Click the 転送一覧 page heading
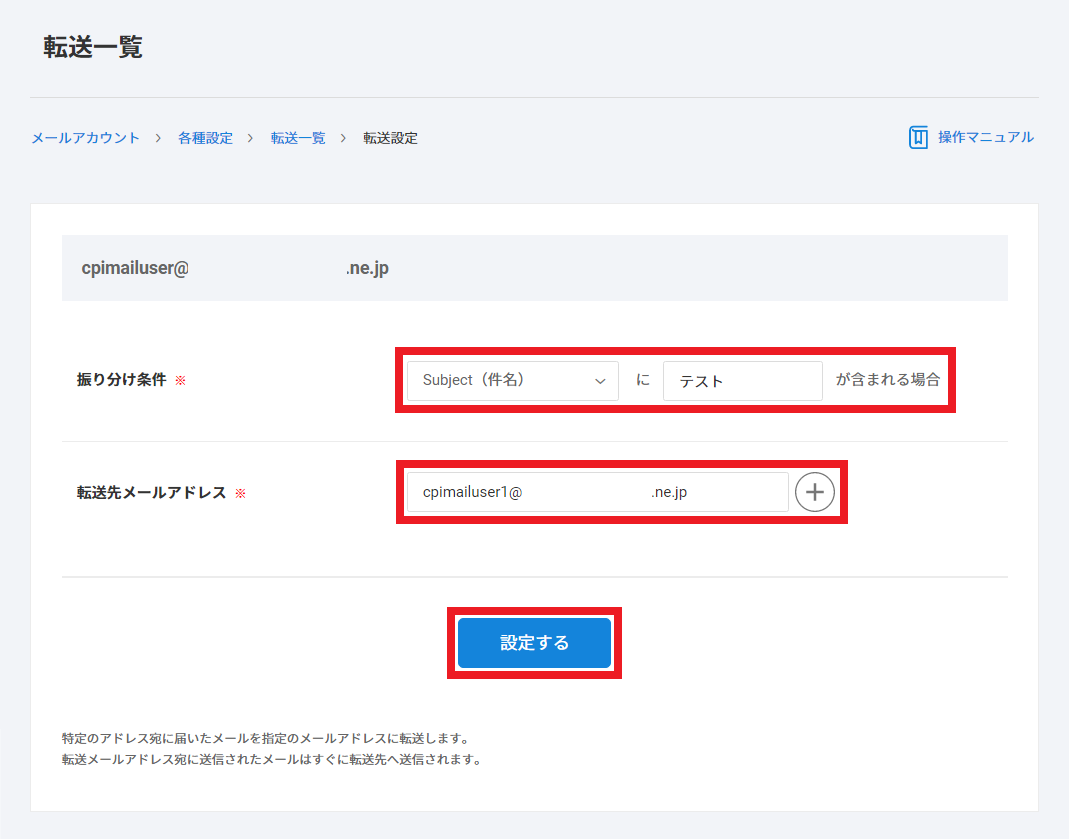The width and height of the screenshot is (1069, 839). 93,47
